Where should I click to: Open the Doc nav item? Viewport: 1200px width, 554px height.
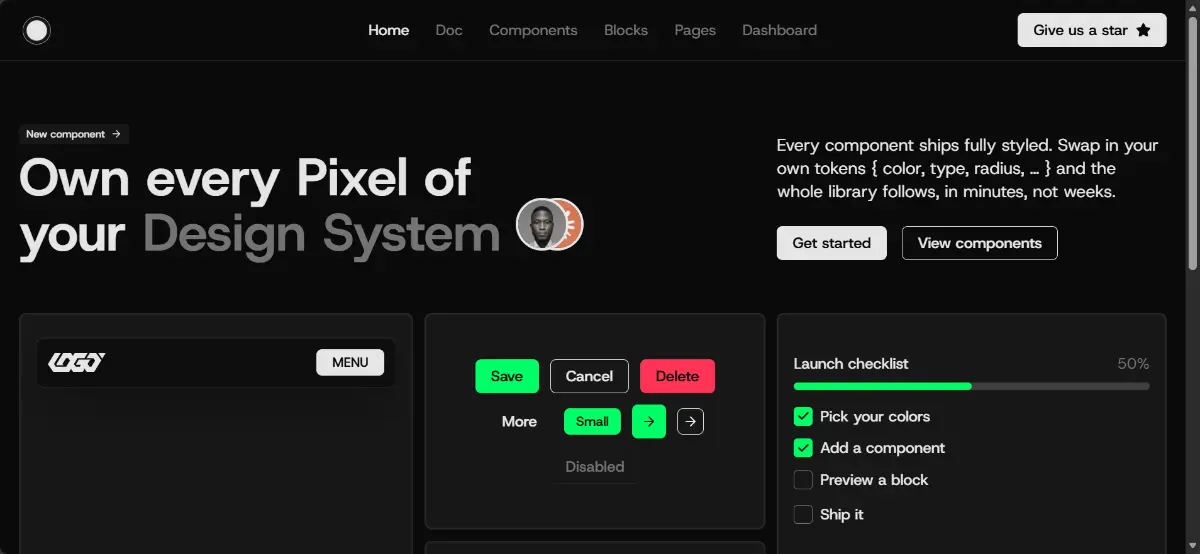449,30
